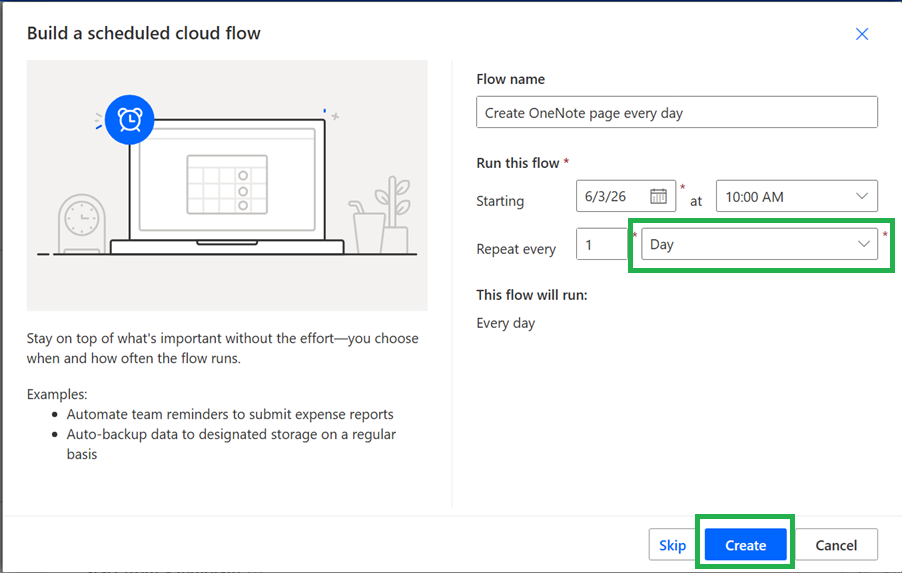
Task: Click the Cancel button
Action: point(836,545)
